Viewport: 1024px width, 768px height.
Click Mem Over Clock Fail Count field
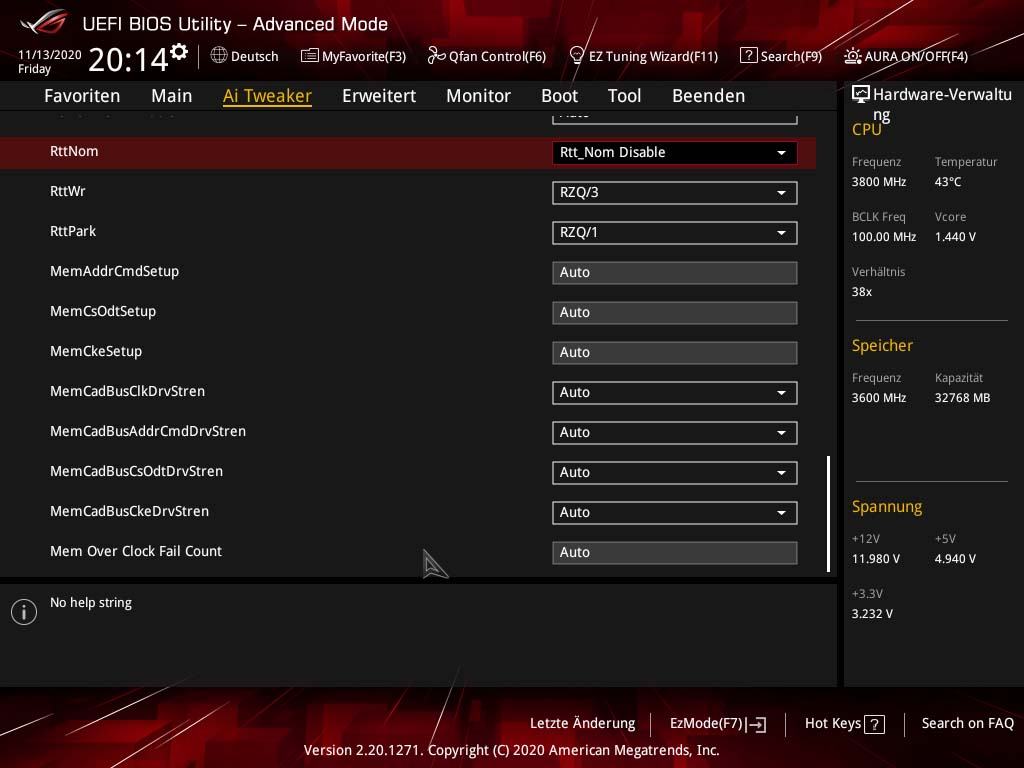coord(675,552)
